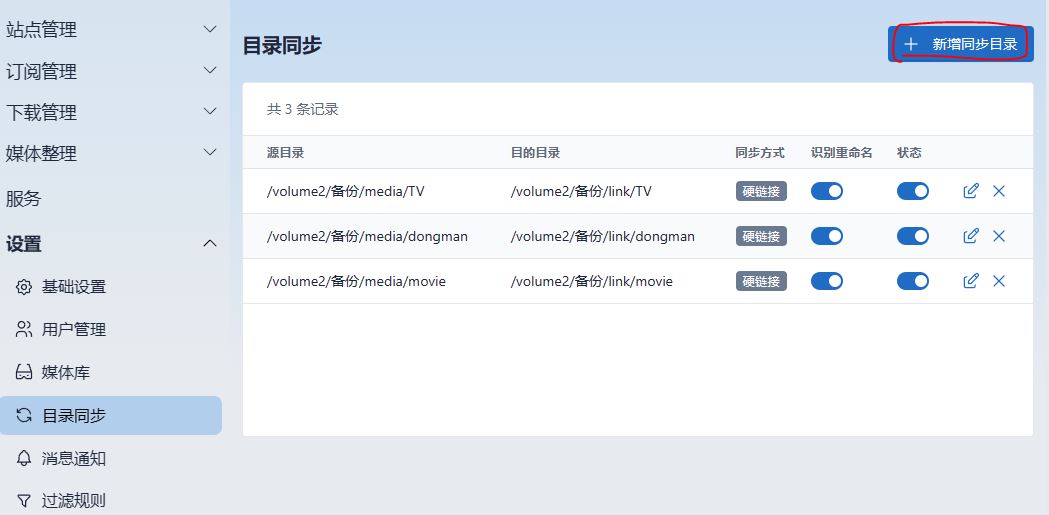The height and width of the screenshot is (515, 1049).
Task: Click edit icon for /volume2/备份/media/TV row
Action: pos(970,191)
